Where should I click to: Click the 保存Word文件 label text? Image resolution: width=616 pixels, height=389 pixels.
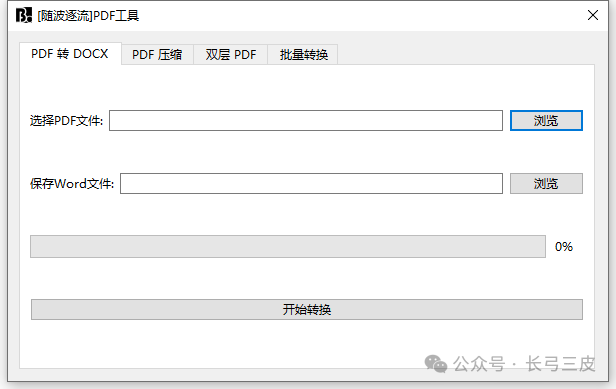point(72,183)
